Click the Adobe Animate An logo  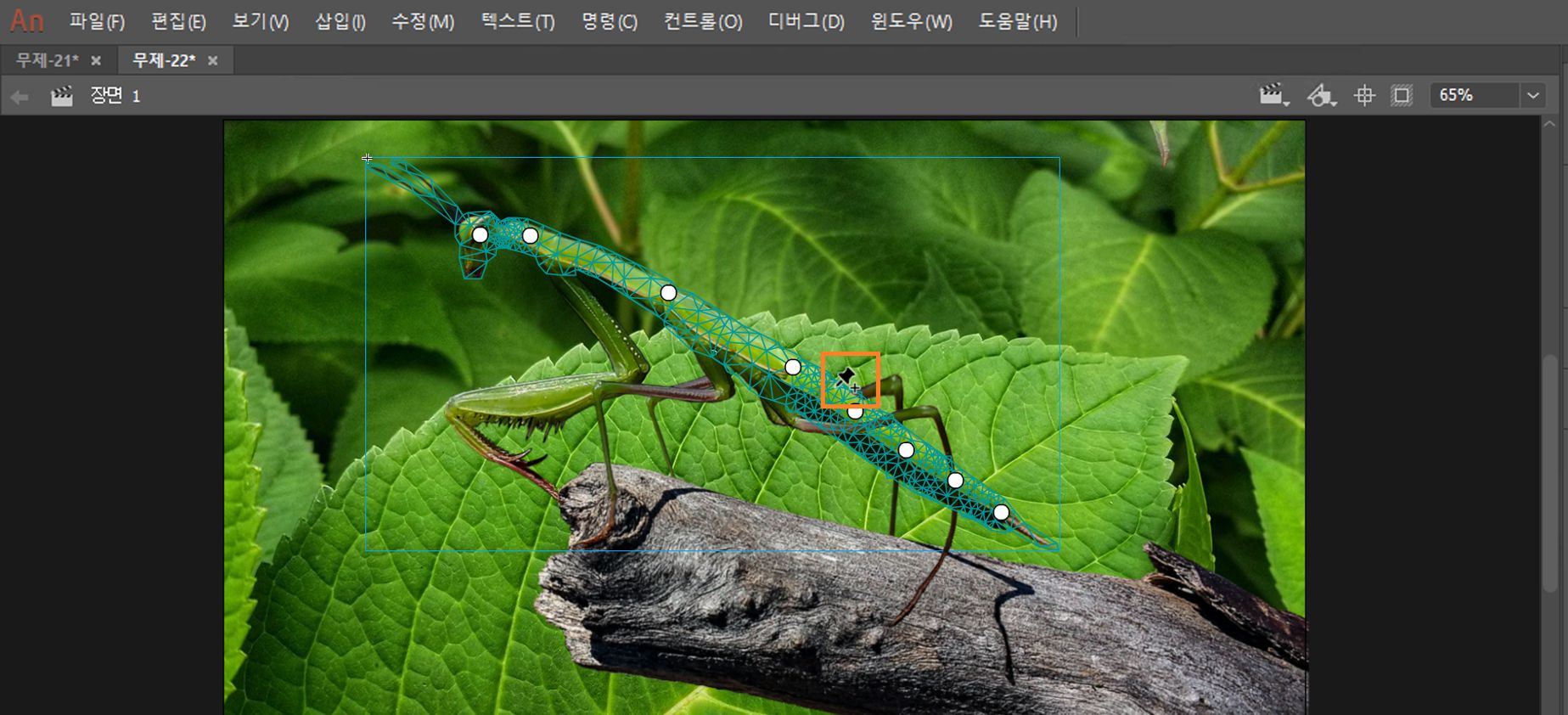tap(26, 20)
